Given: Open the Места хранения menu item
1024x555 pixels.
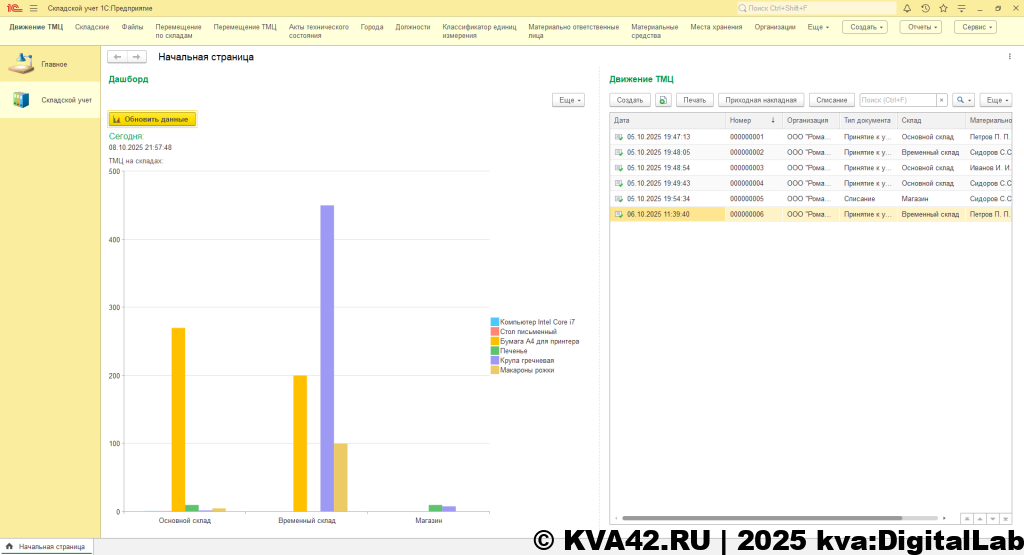Looking at the screenshot, I should 716,27.
